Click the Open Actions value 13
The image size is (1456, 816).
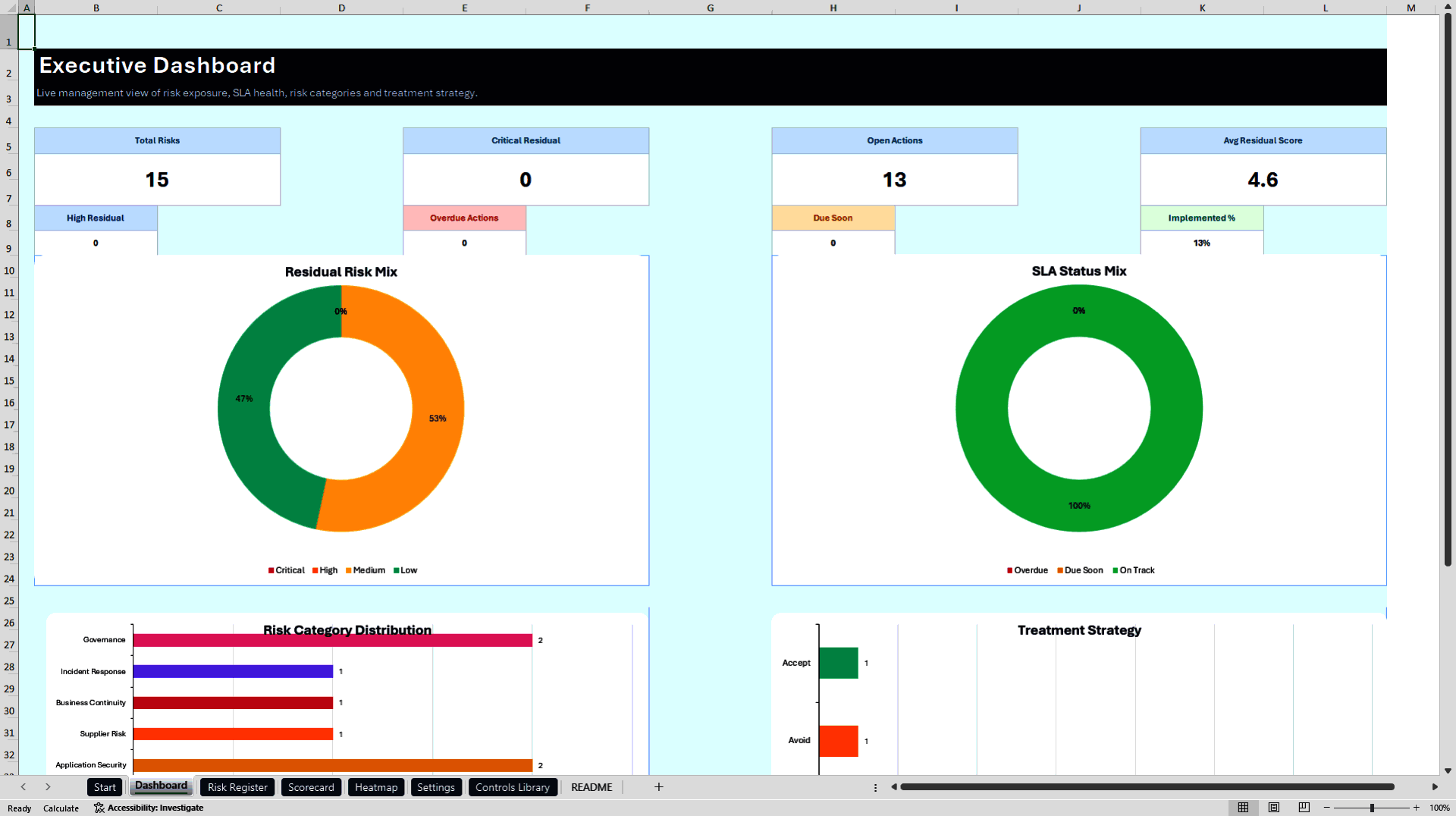895,180
